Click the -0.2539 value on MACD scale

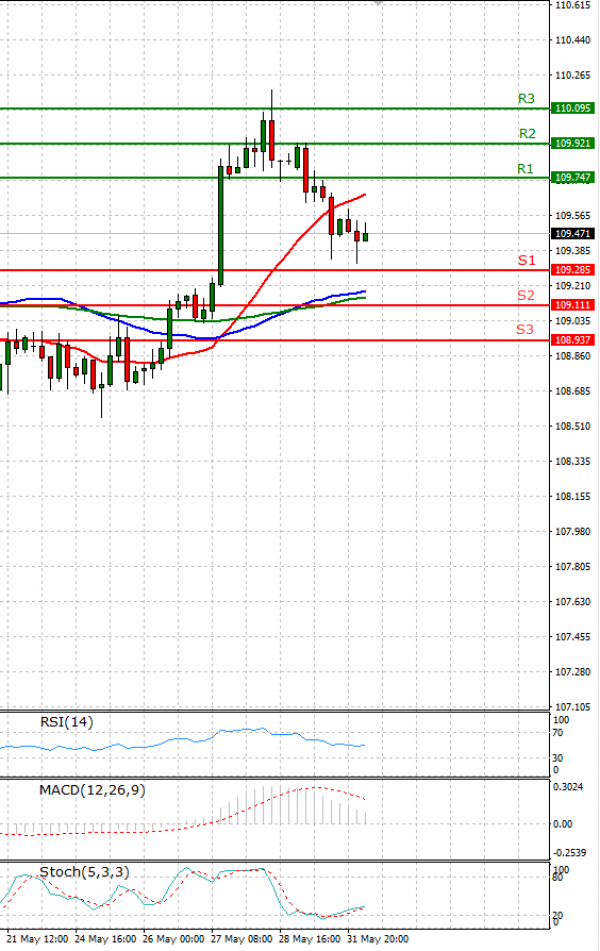(x=568, y=853)
